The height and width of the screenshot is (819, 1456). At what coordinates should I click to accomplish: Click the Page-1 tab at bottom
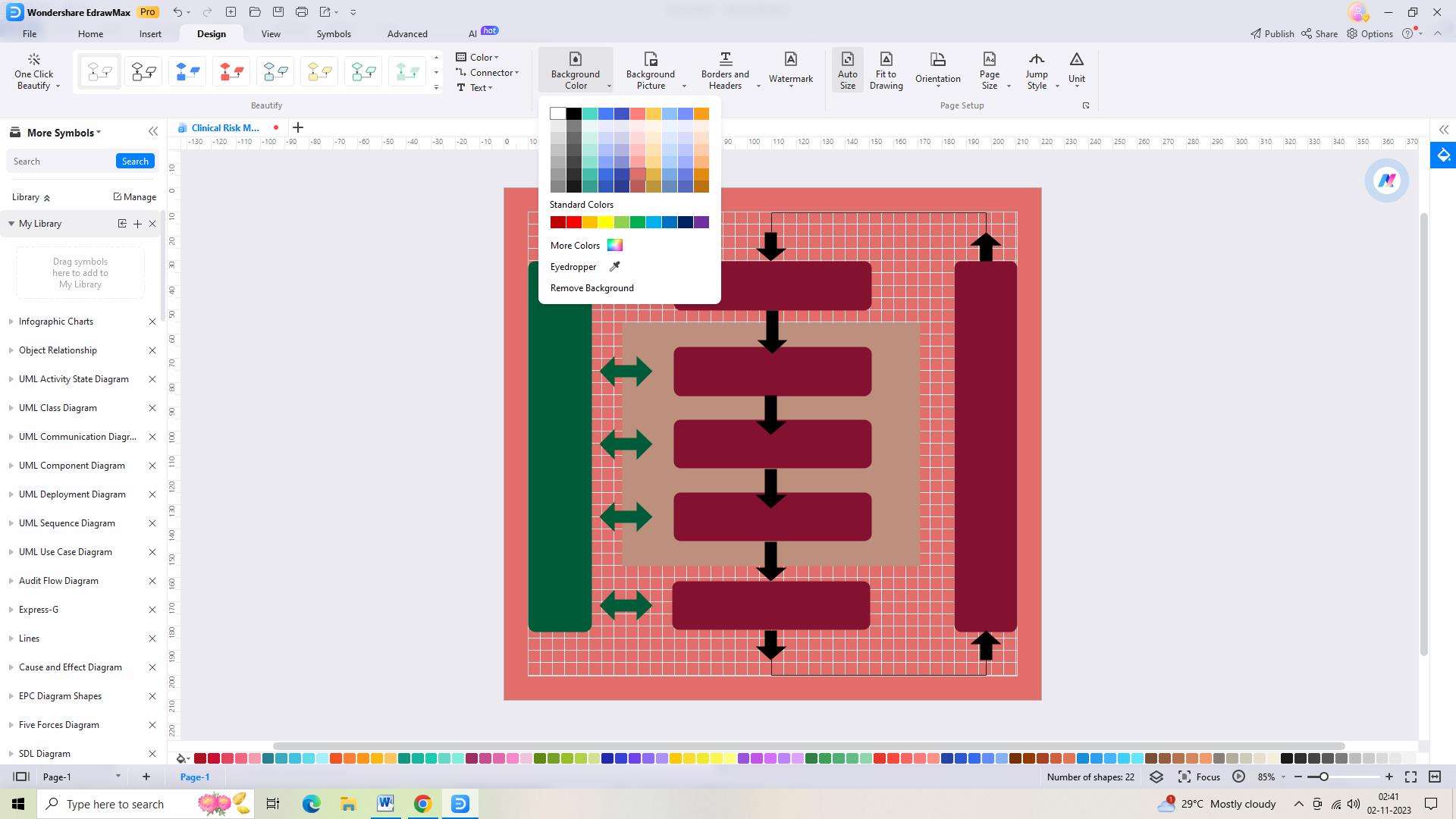(x=195, y=777)
